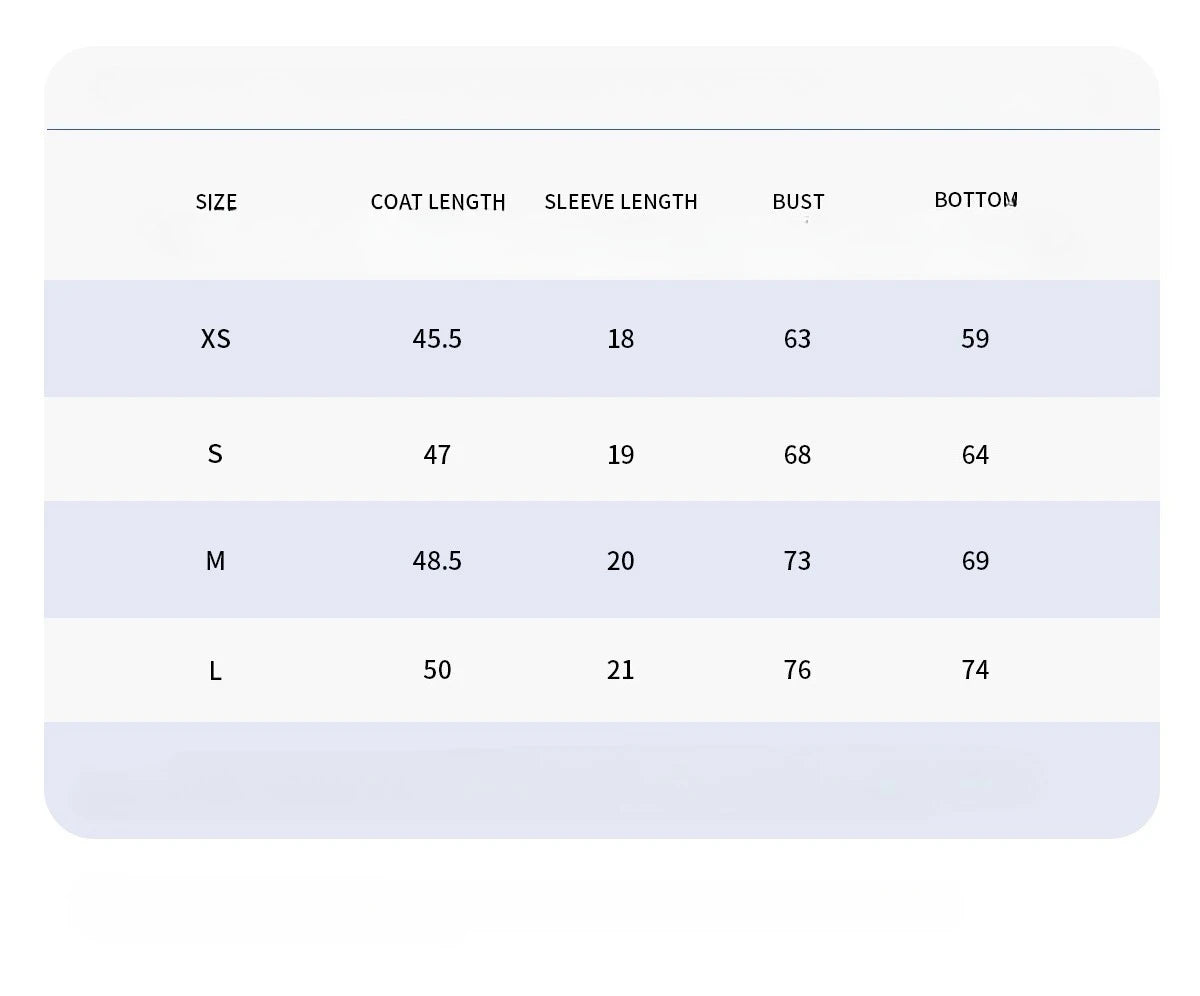Select the M size row label
The width and height of the screenshot is (1200, 996).
tap(215, 561)
